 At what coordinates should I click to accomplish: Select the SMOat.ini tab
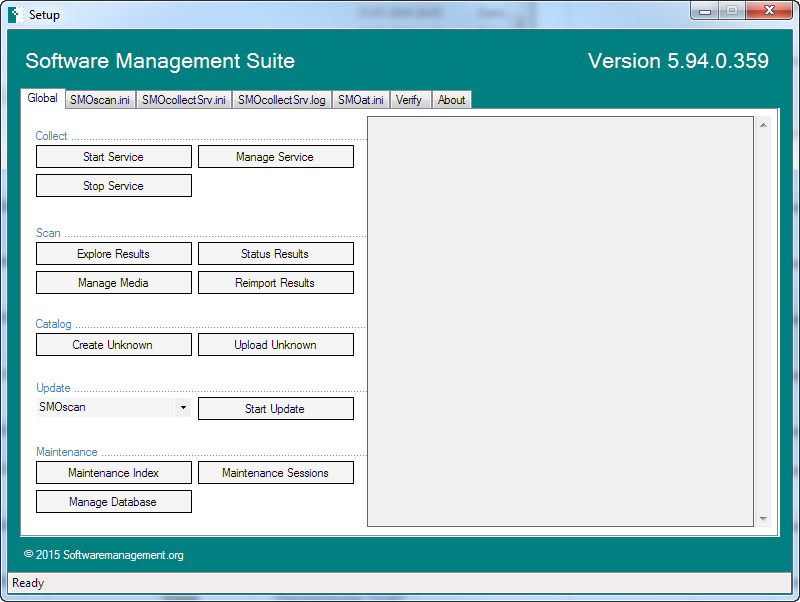point(360,100)
